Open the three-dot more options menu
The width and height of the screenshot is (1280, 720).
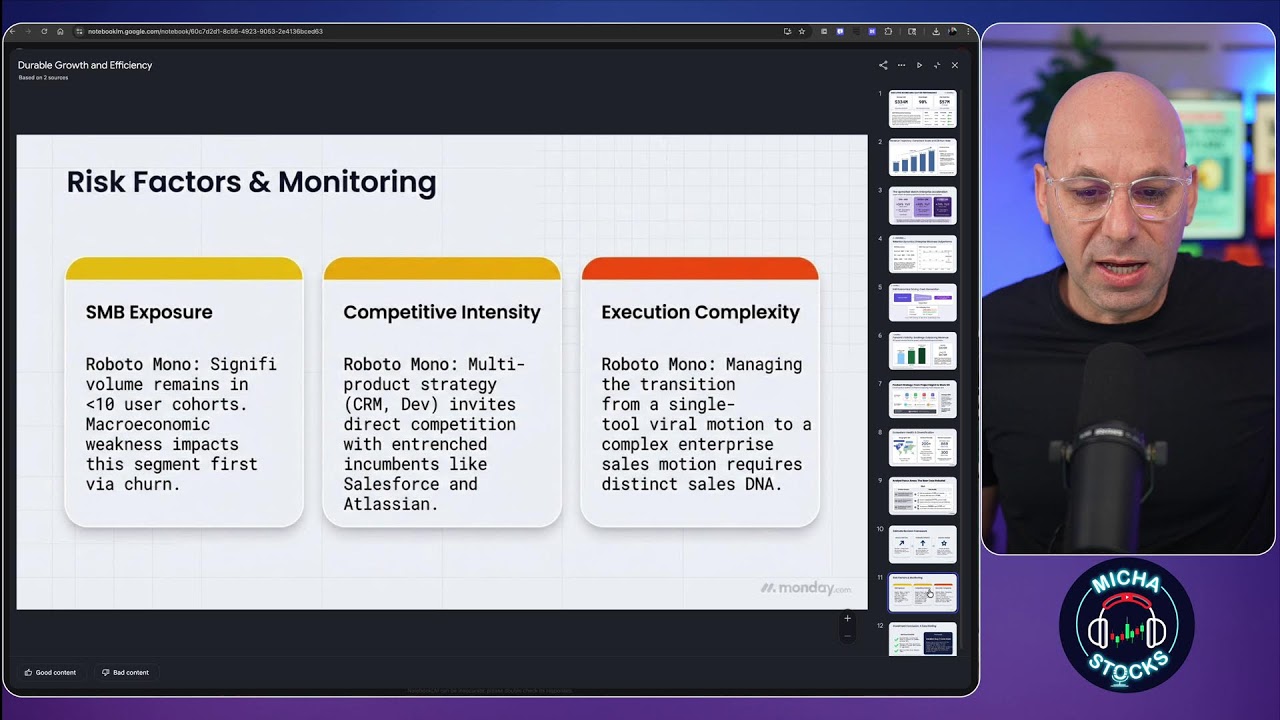pos(901,65)
